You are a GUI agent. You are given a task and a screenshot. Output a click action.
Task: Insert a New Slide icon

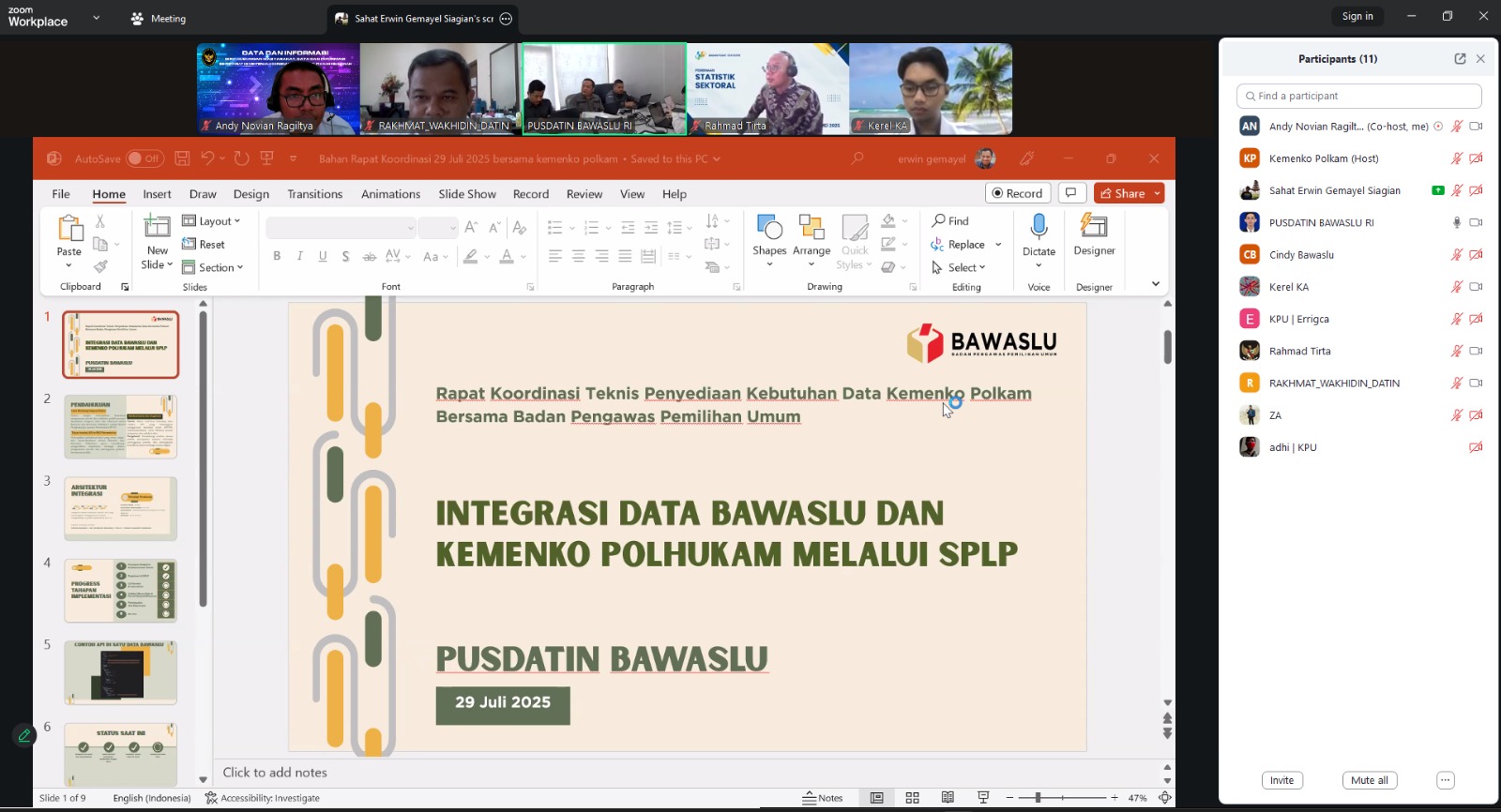(157, 226)
